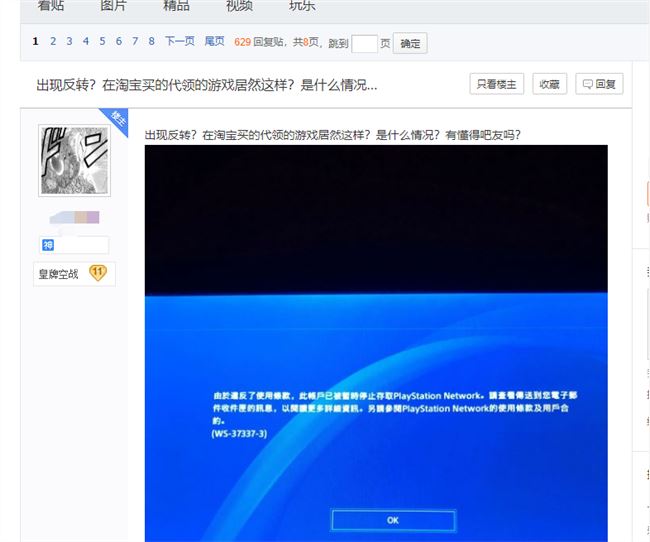The image size is (650, 542).
Task: Go to page 3 of the thread
Action: pyautogui.click(x=69, y=41)
